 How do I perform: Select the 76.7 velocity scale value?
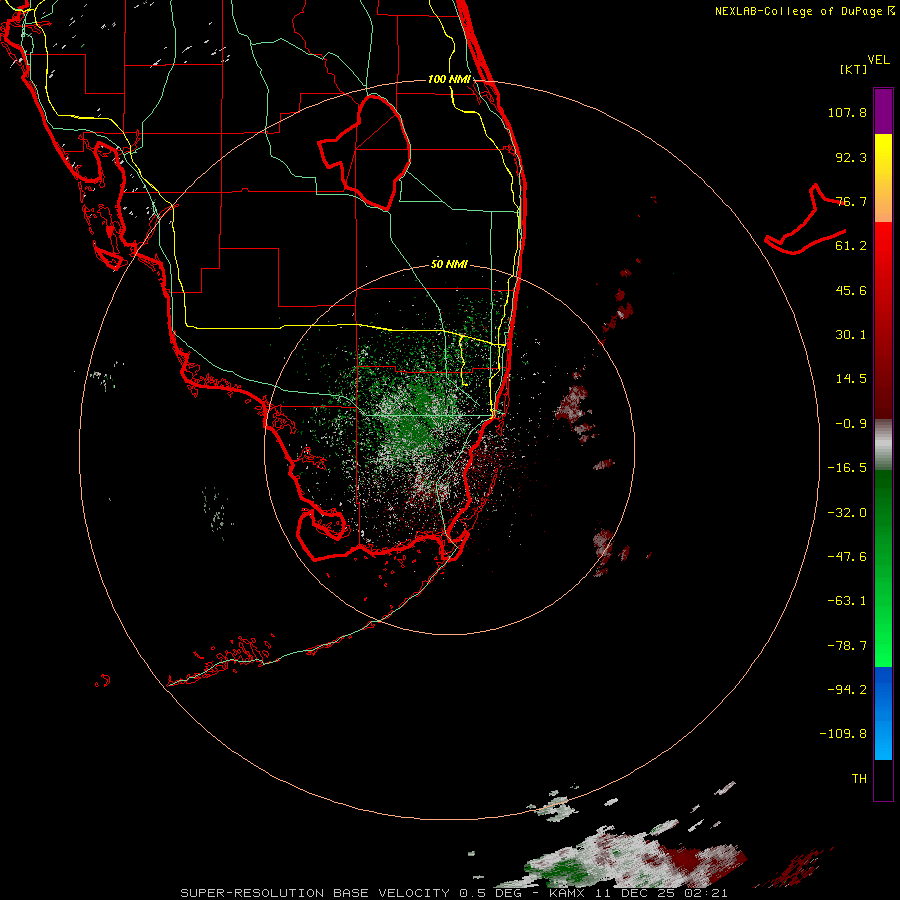[x=851, y=201]
